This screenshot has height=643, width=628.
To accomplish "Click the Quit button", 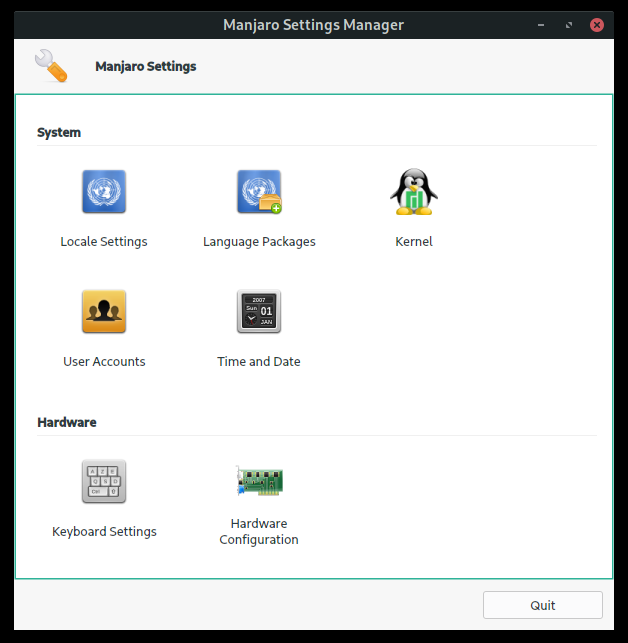I will (543, 605).
